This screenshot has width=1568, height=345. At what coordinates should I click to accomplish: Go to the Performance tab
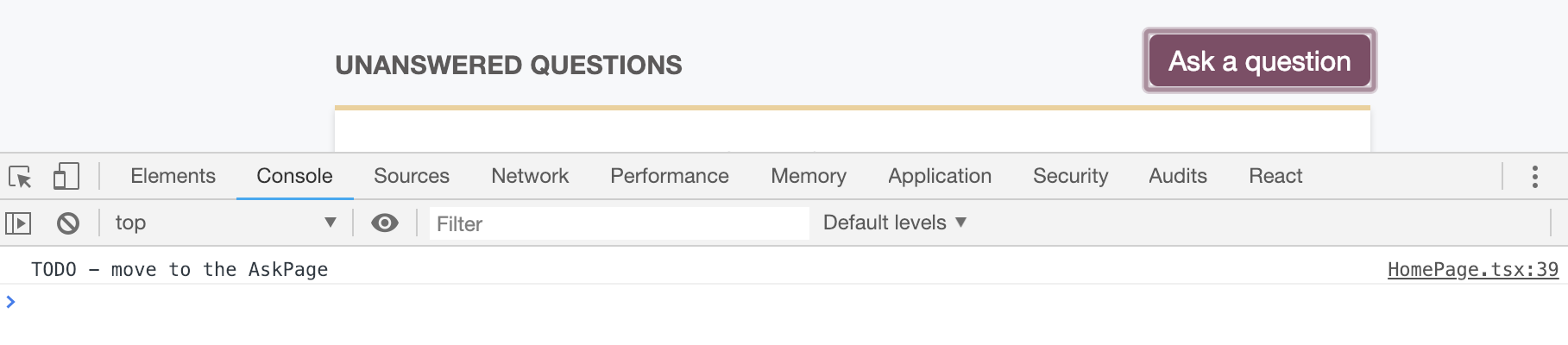[670, 176]
